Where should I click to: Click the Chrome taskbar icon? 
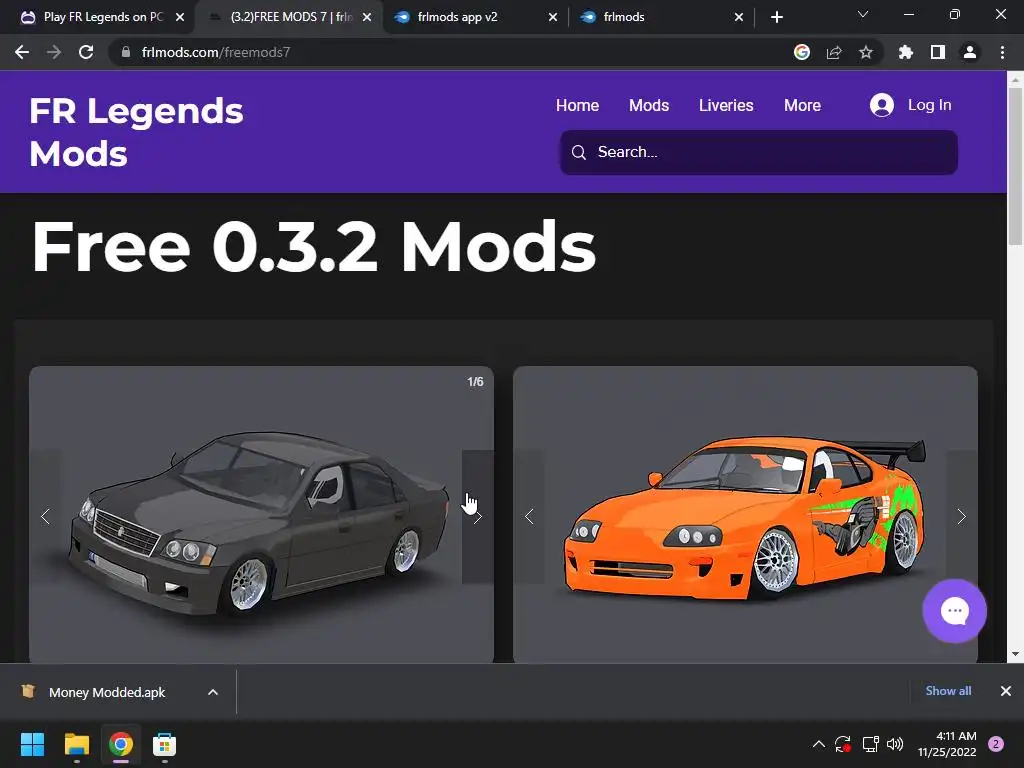121,744
